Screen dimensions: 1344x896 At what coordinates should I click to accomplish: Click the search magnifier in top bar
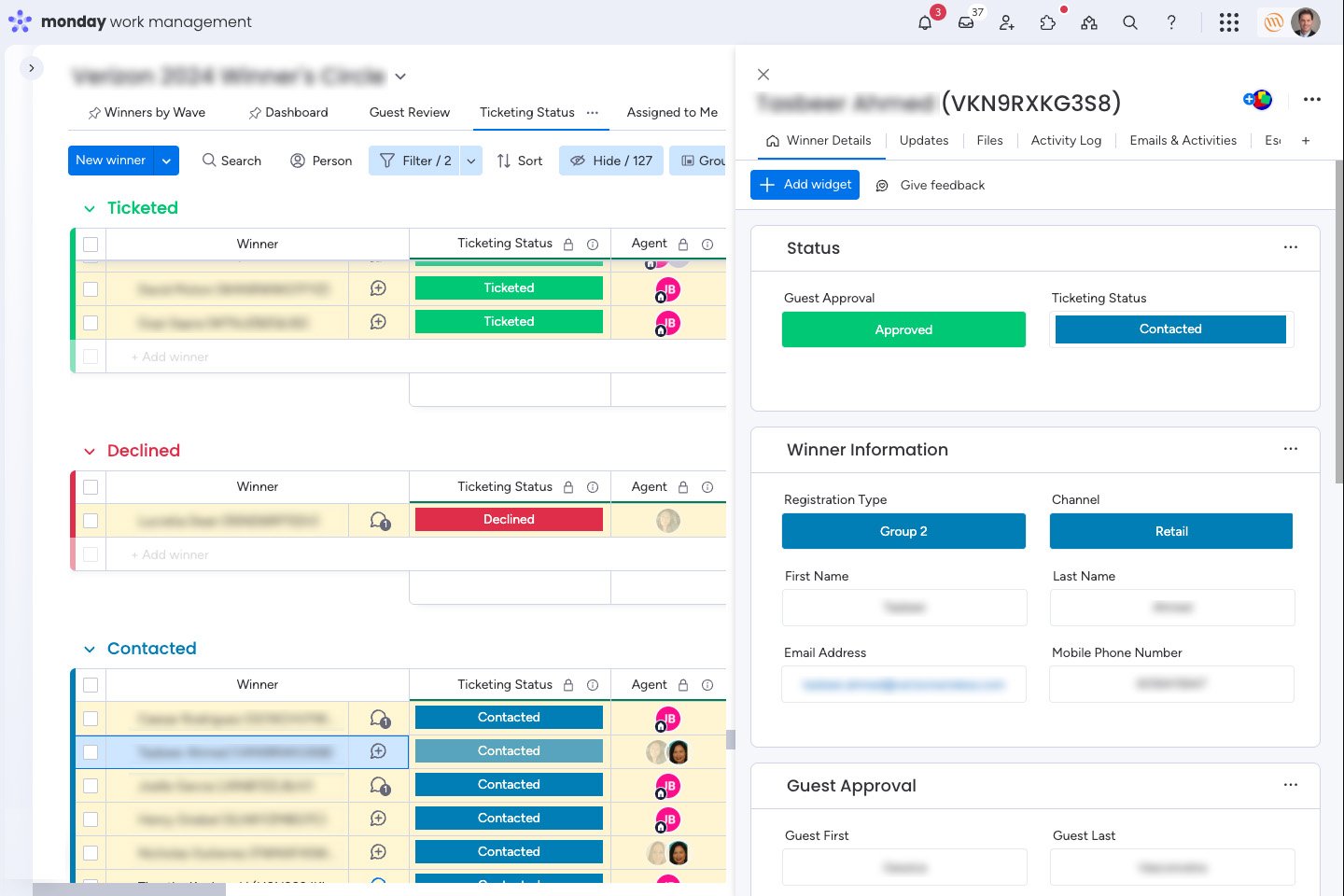click(x=1130, y=22)
